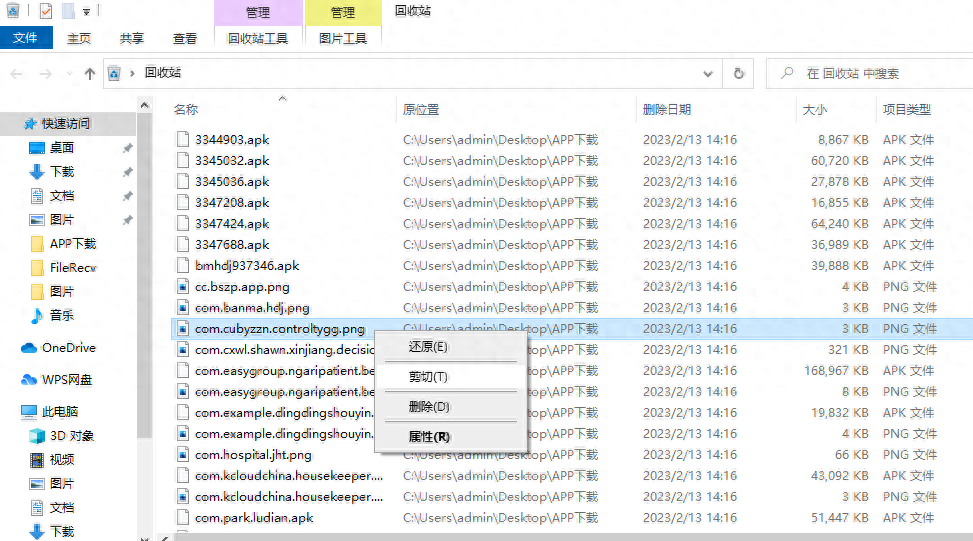This screenshot has width=973, height=541.
Task: Select file bmhdj937346.apk
Action: pos(247,266)
